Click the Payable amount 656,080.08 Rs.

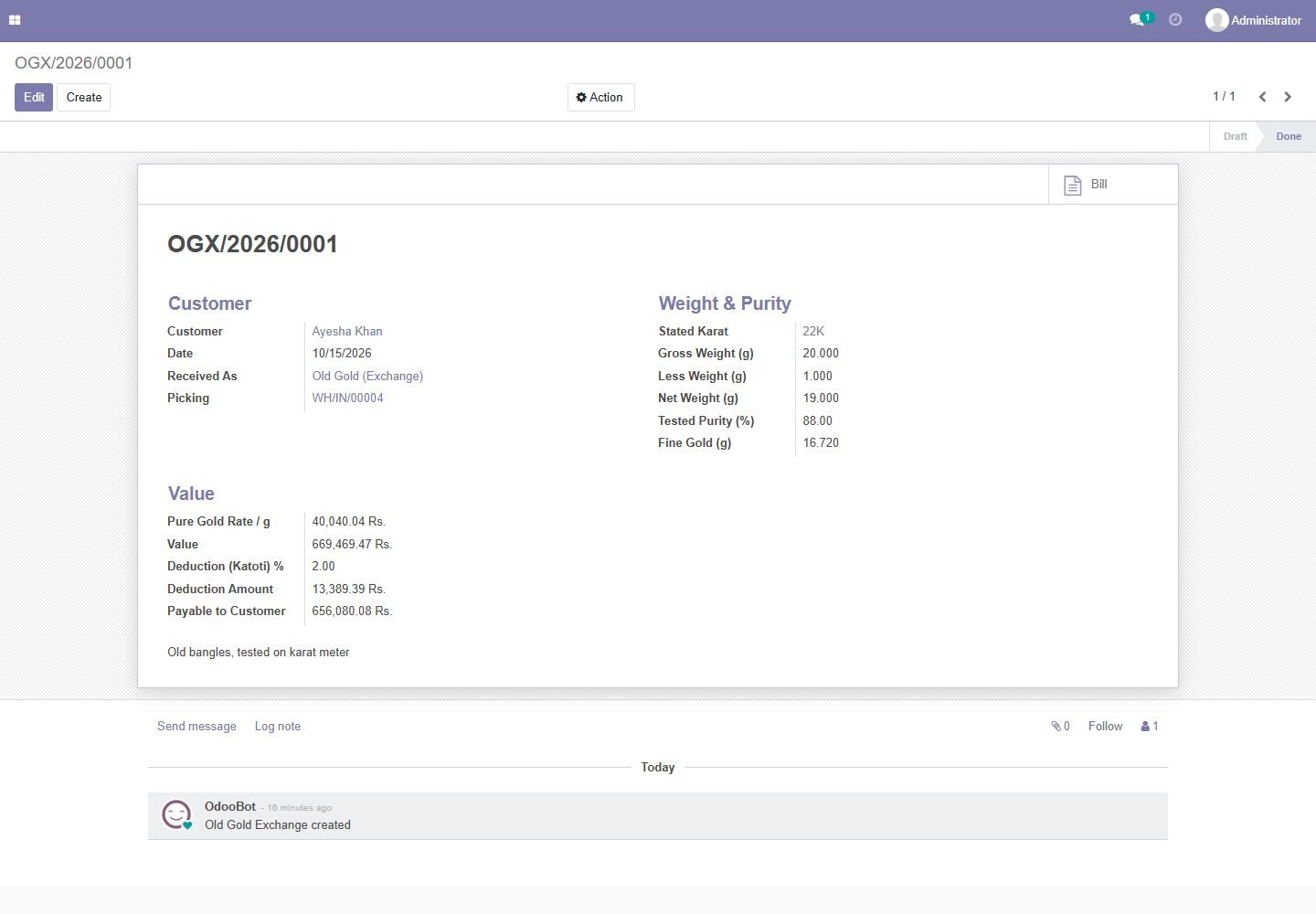pyautogui.click(x=352, y=611)
